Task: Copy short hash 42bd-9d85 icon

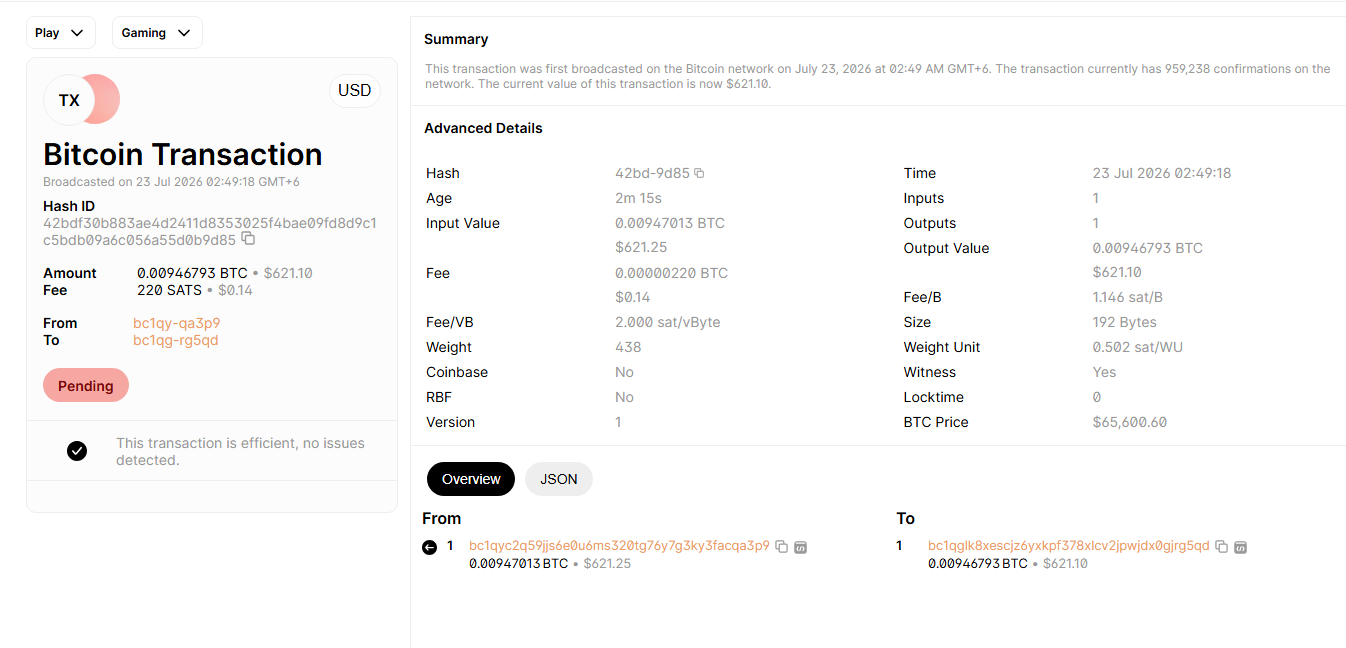Action: pyautogui.click(x=699, y=173)
